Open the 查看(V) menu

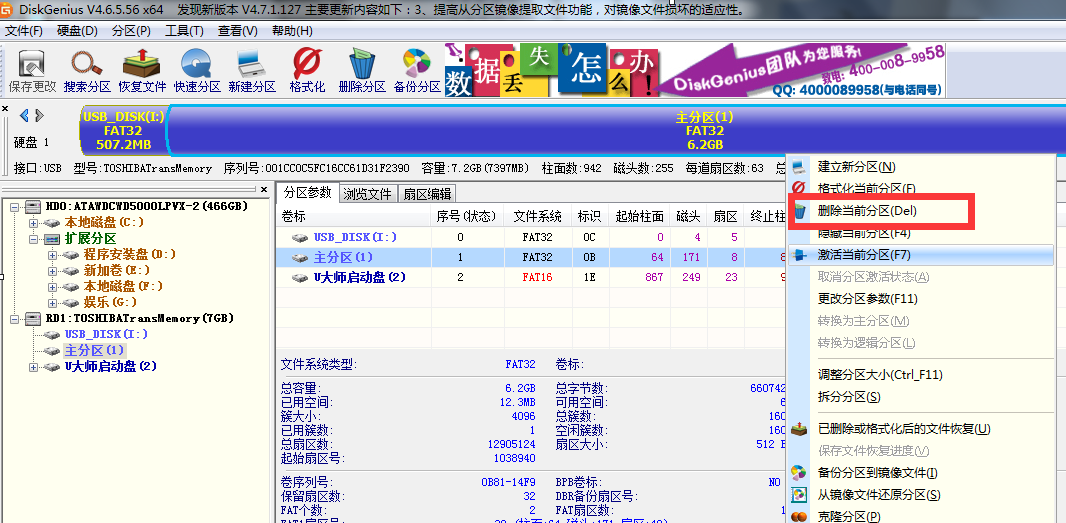click(x=237, y=31)
